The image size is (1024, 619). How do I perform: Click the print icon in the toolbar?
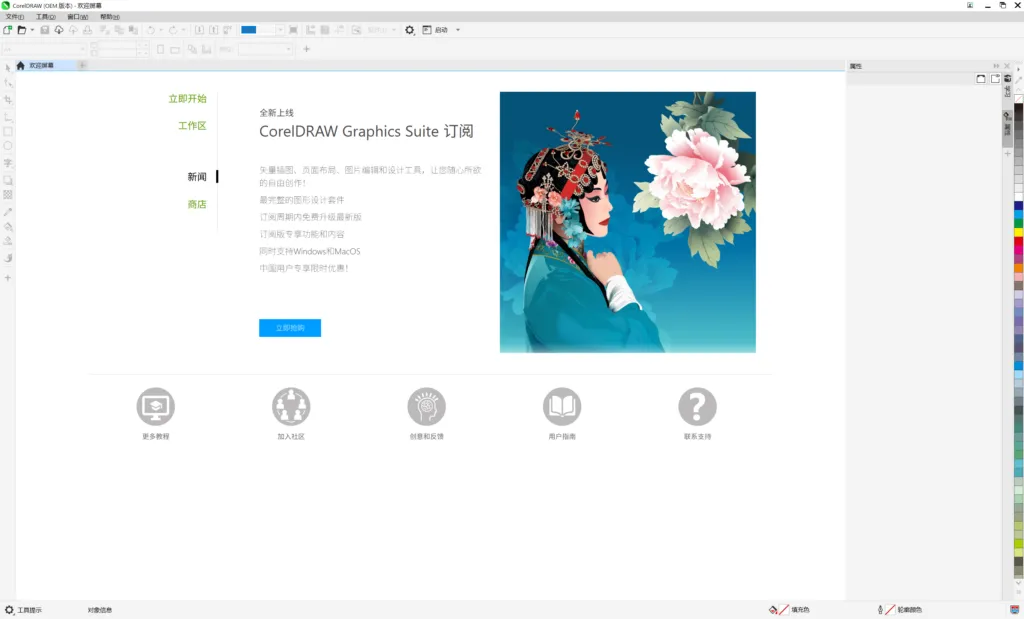tap(88, 30)
